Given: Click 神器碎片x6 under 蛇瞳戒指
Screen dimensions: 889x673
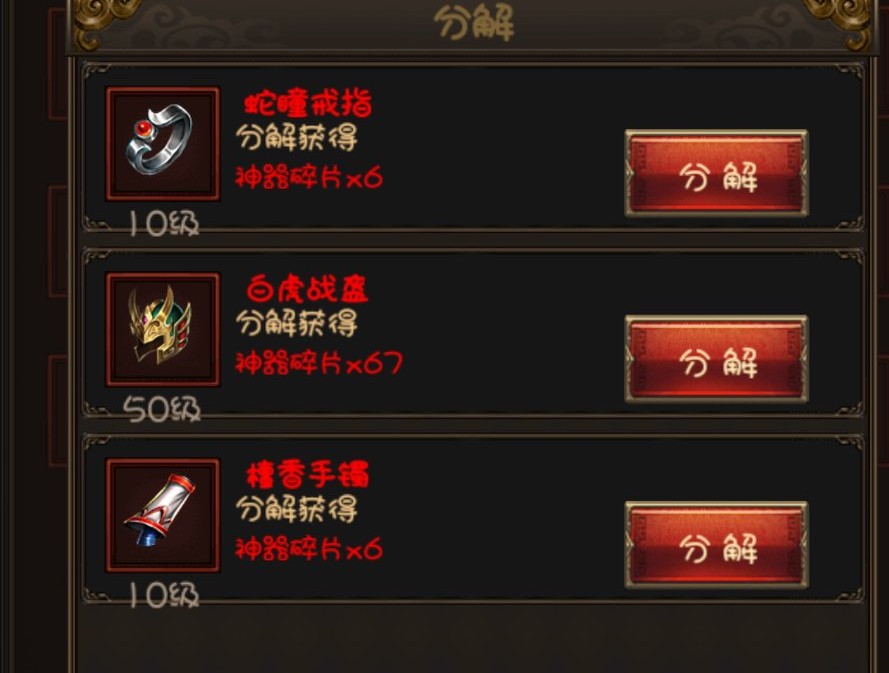Looking at the screenshot, I should click(309, 177).
